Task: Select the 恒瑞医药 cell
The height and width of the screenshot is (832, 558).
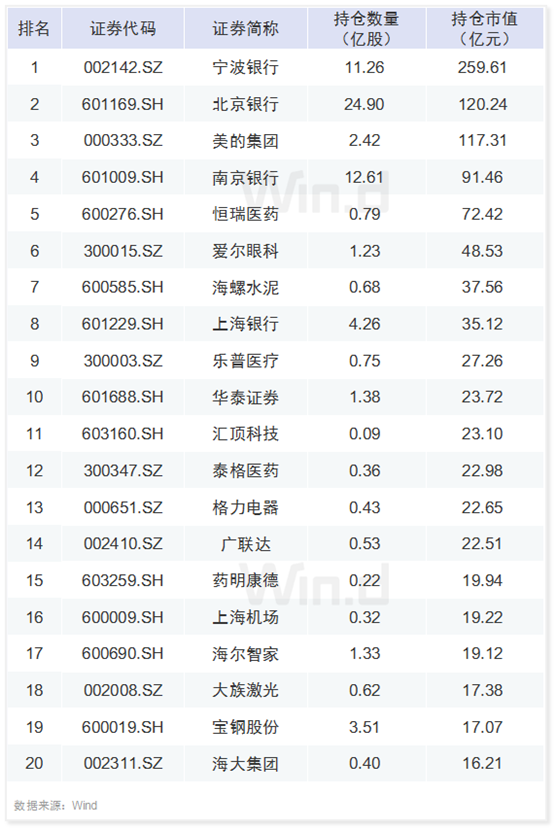Action: click(246, 214)
